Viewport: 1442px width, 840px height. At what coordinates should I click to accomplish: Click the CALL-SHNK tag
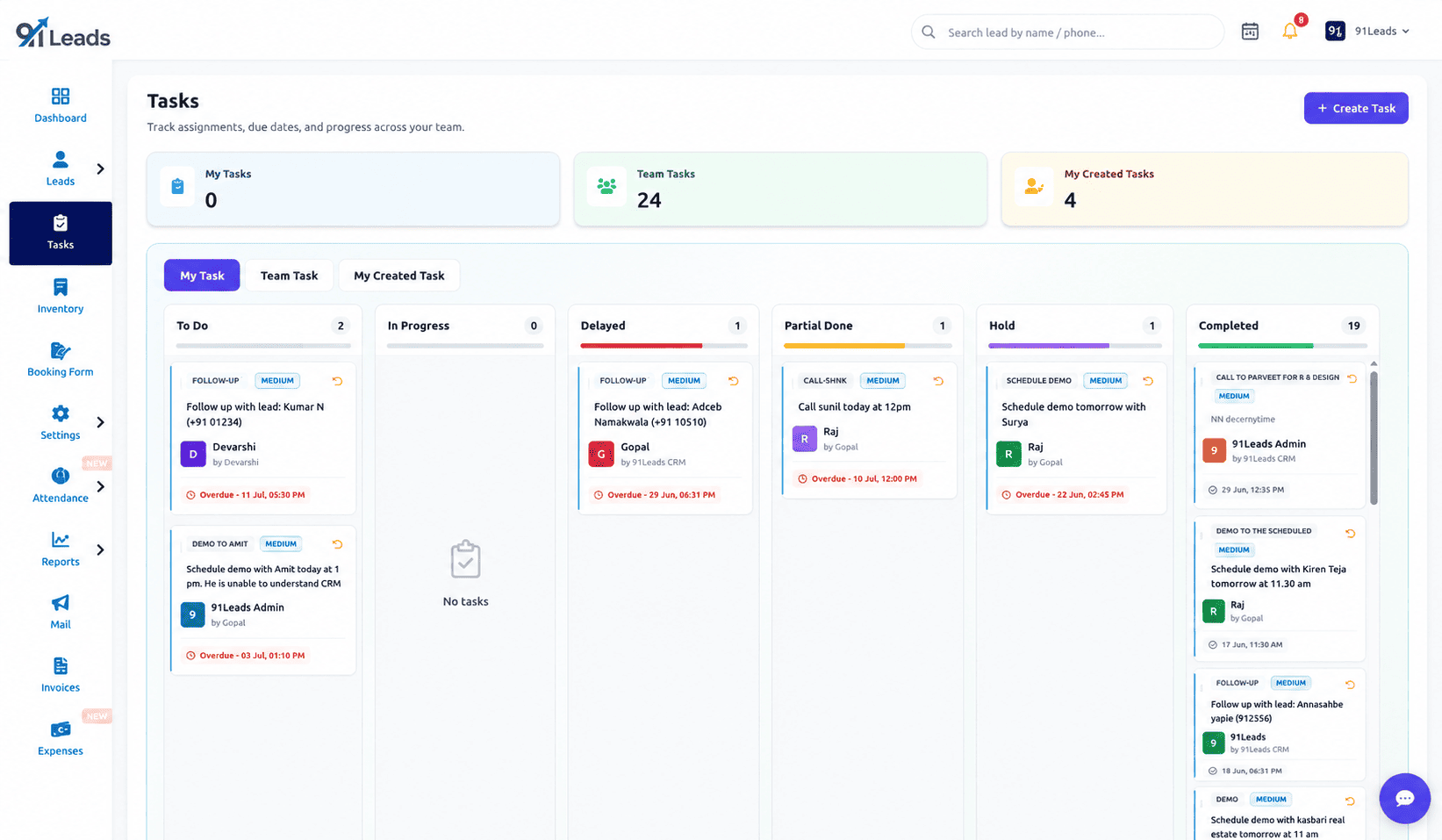[825, 381]
